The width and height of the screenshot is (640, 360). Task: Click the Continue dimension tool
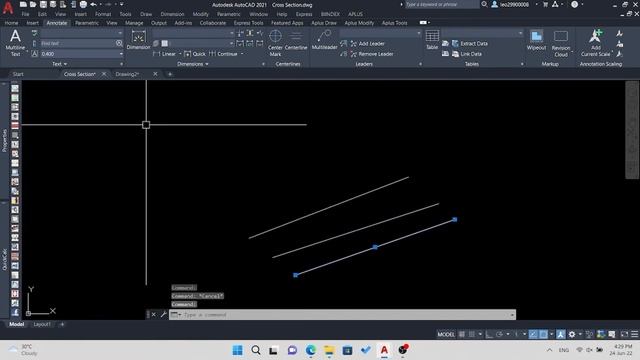(223, 54)
